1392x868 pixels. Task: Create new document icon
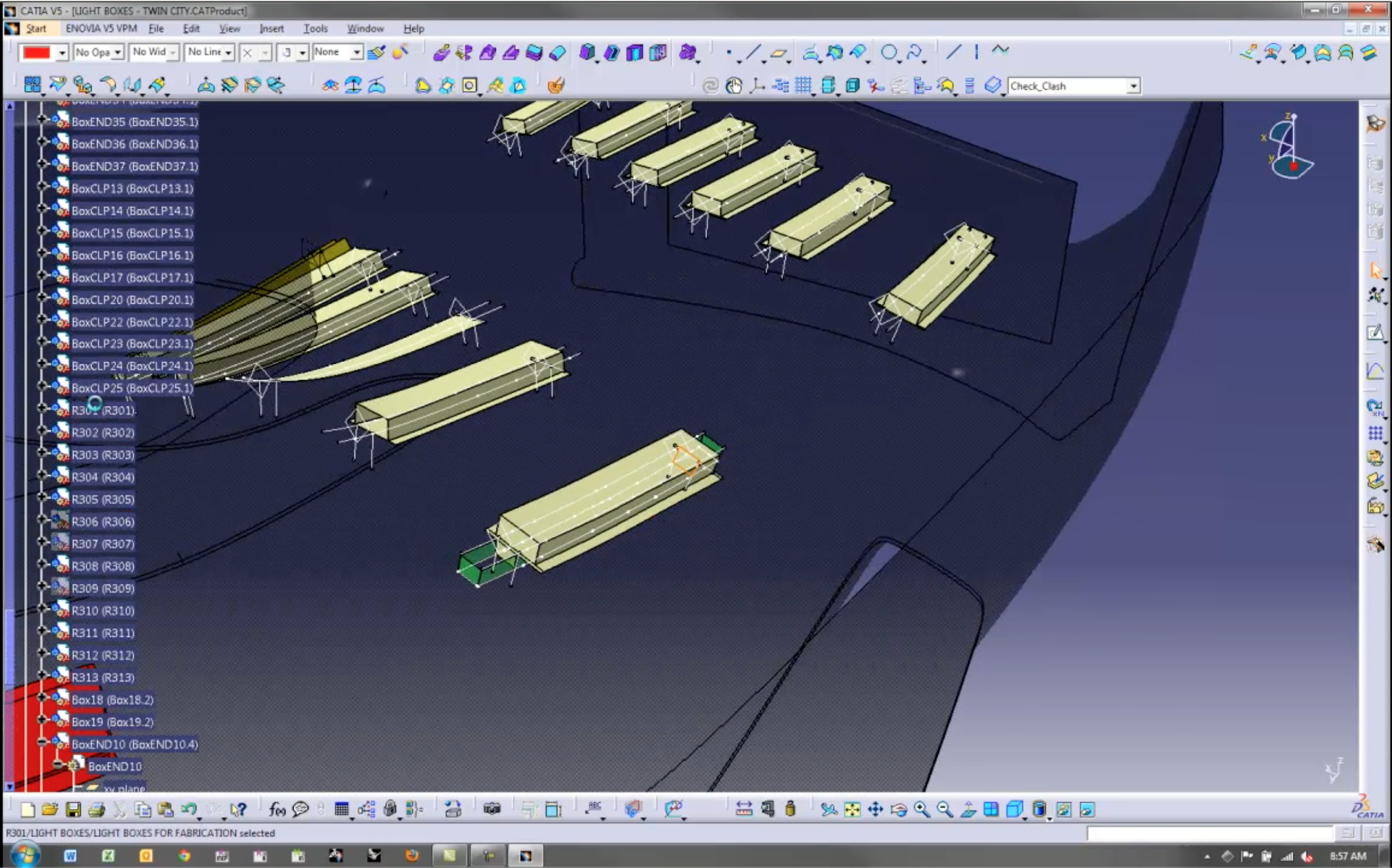click(28, 810)
